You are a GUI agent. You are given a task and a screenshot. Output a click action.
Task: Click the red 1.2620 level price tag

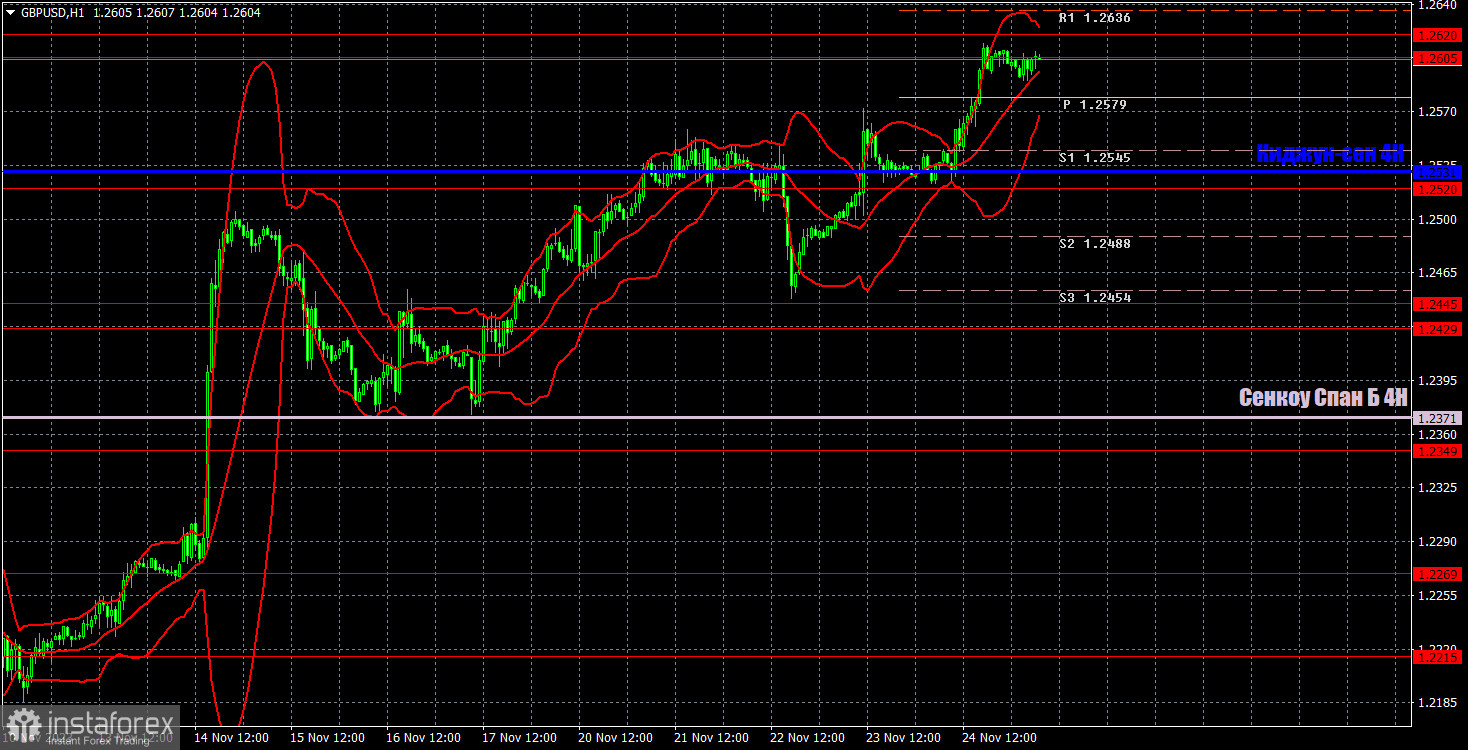coord(1439,35)
